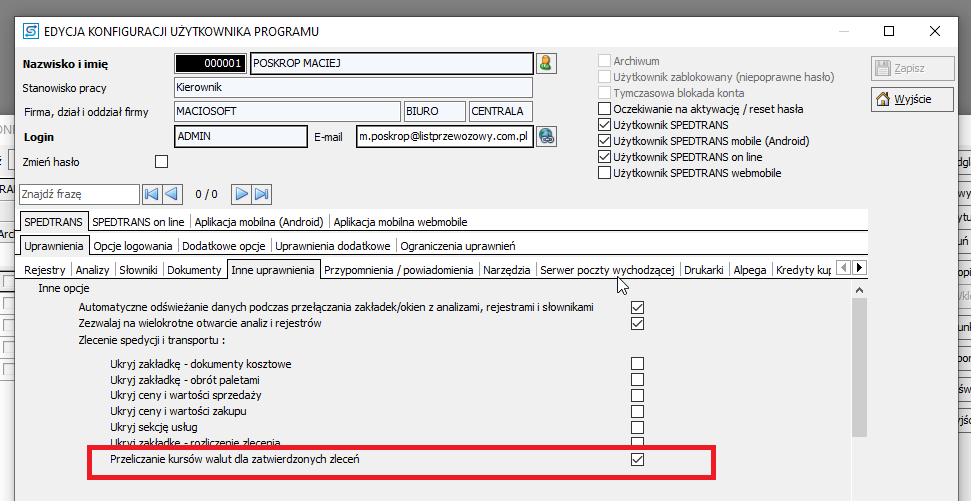Toggle automatic data refresh (Automatyczne odświeżanie) checkbox
The width and height of the screenshot is (971, 501).
click(637, 307)
